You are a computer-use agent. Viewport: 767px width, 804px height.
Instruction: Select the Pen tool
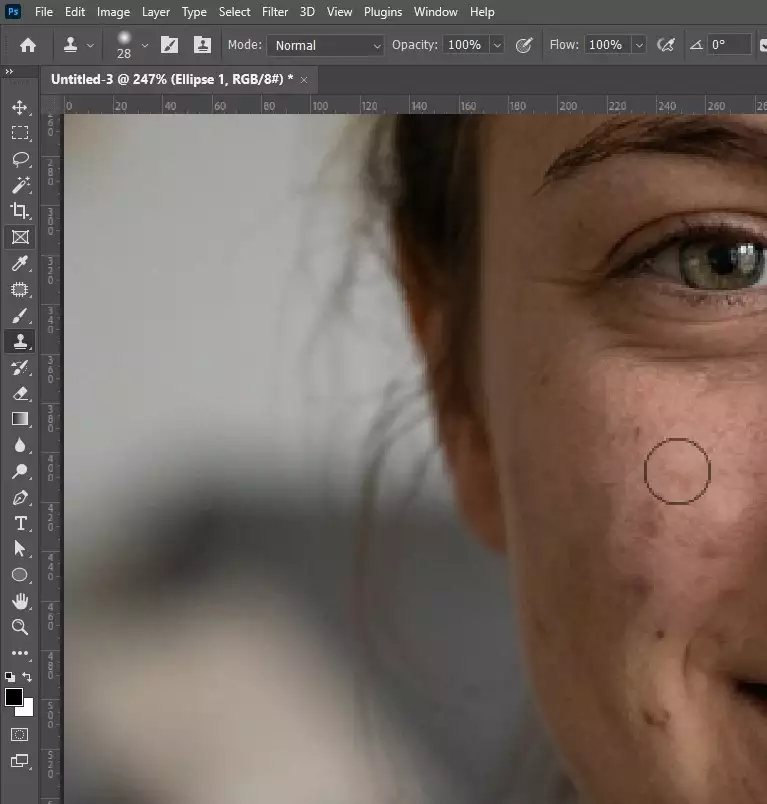[20, 497]
